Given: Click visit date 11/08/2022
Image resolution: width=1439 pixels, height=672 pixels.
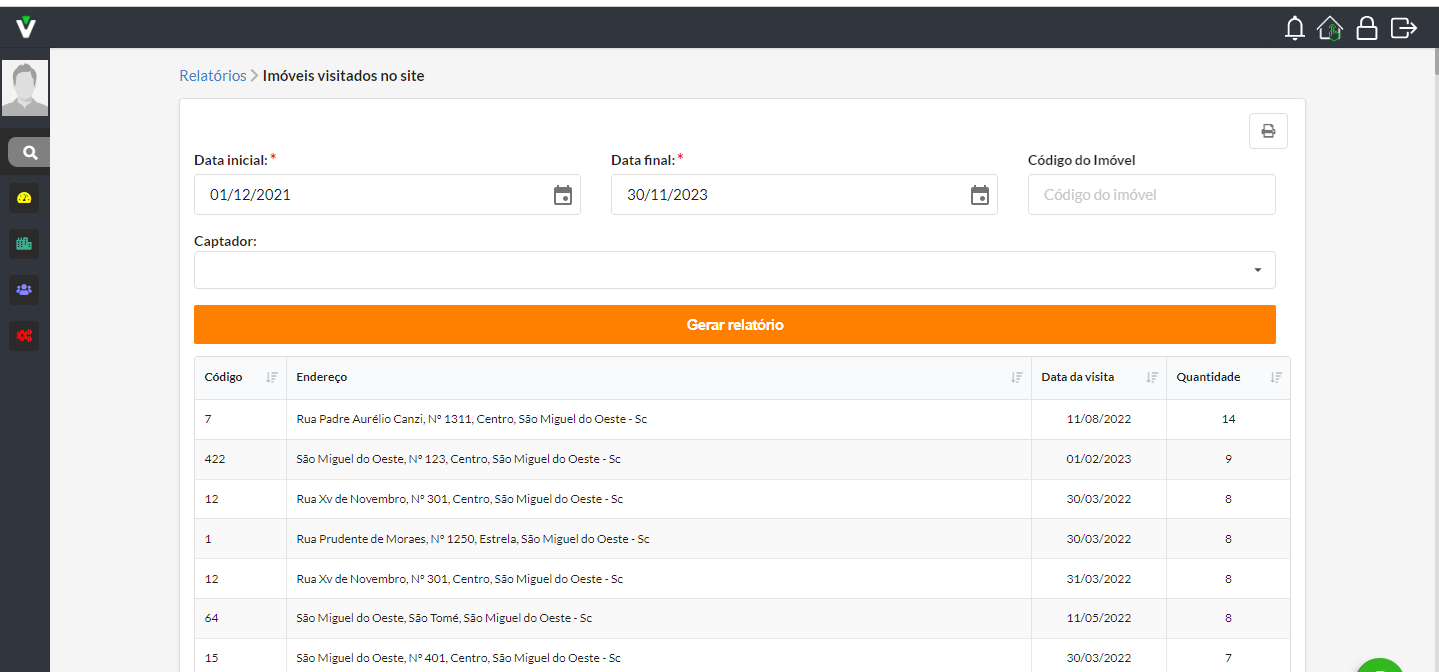Looking at the screenshot, I should 1099,419.
